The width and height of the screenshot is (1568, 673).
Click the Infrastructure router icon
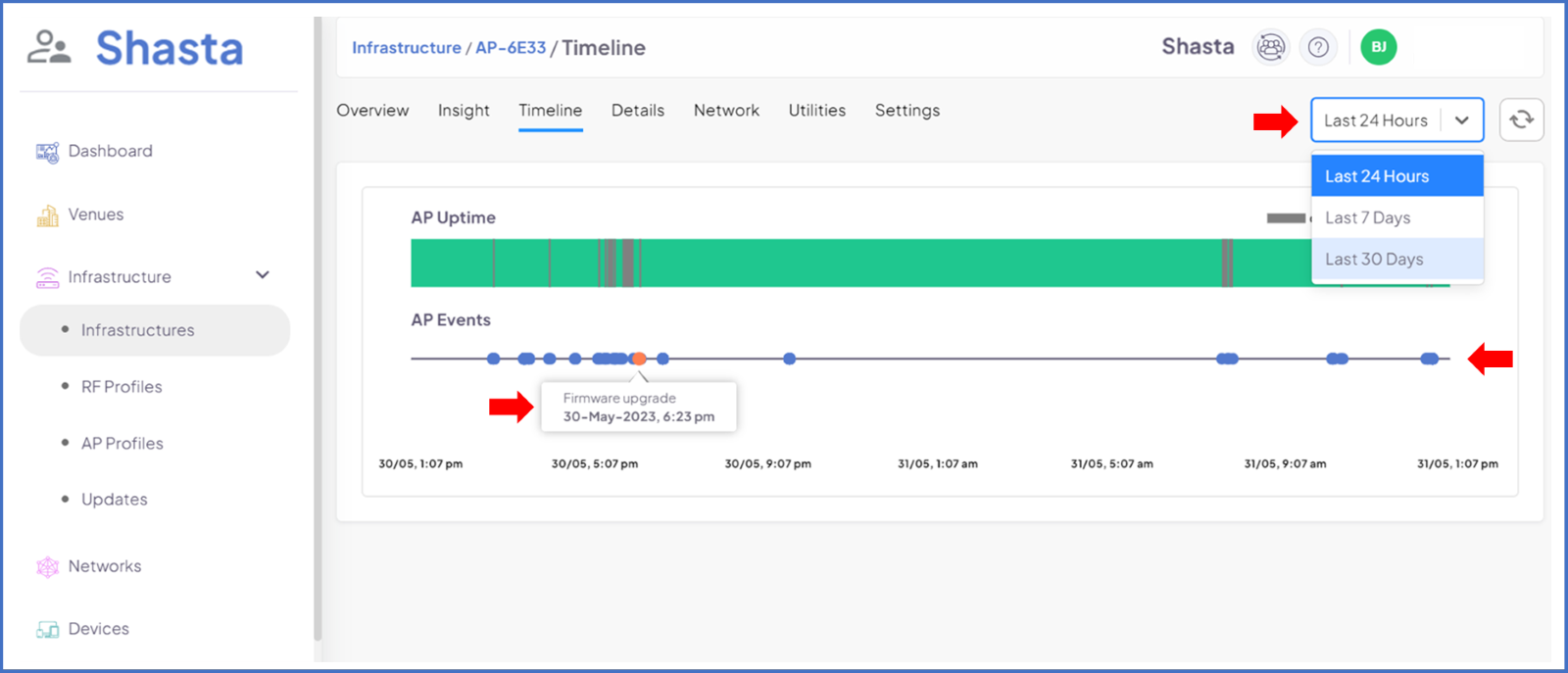tap(47, 278)
